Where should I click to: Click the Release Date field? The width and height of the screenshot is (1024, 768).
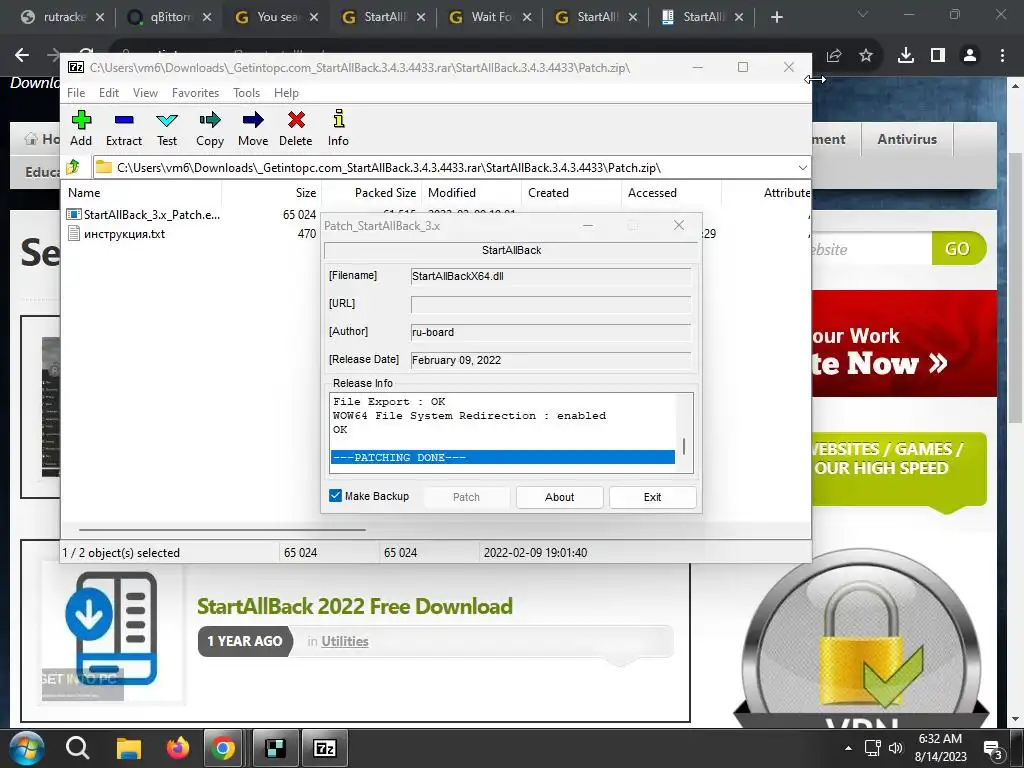pos(551,360)
